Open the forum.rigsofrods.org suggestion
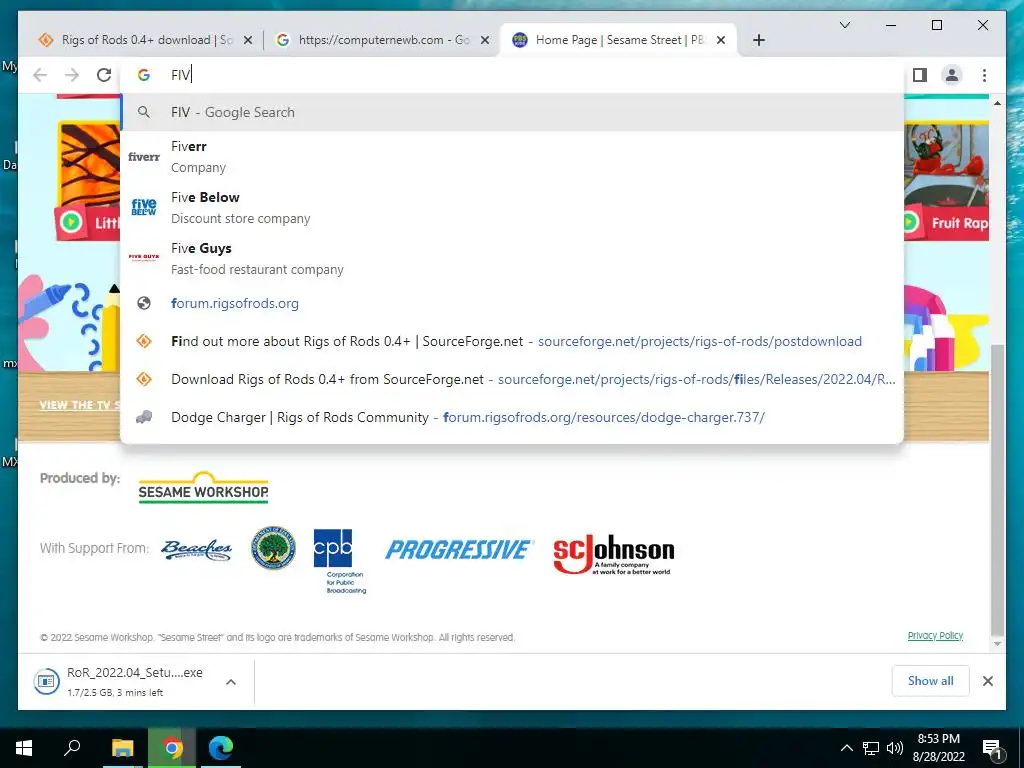 click(x=512, y=303)
